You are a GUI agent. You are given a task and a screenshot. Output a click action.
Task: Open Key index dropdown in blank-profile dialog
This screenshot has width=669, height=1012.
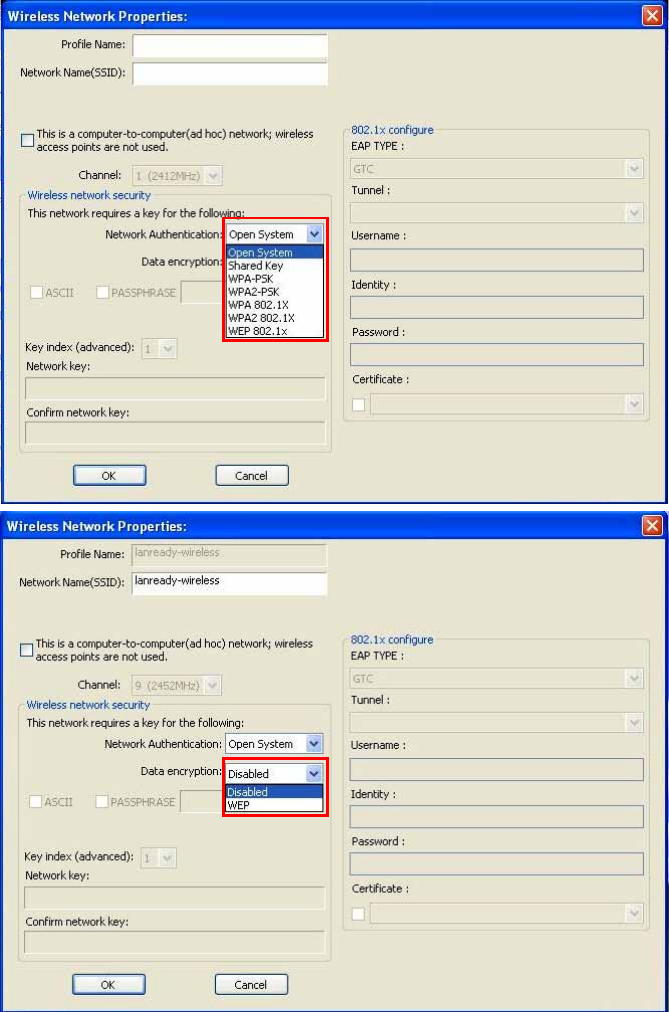pyautogui.click(x=168, y=349)
